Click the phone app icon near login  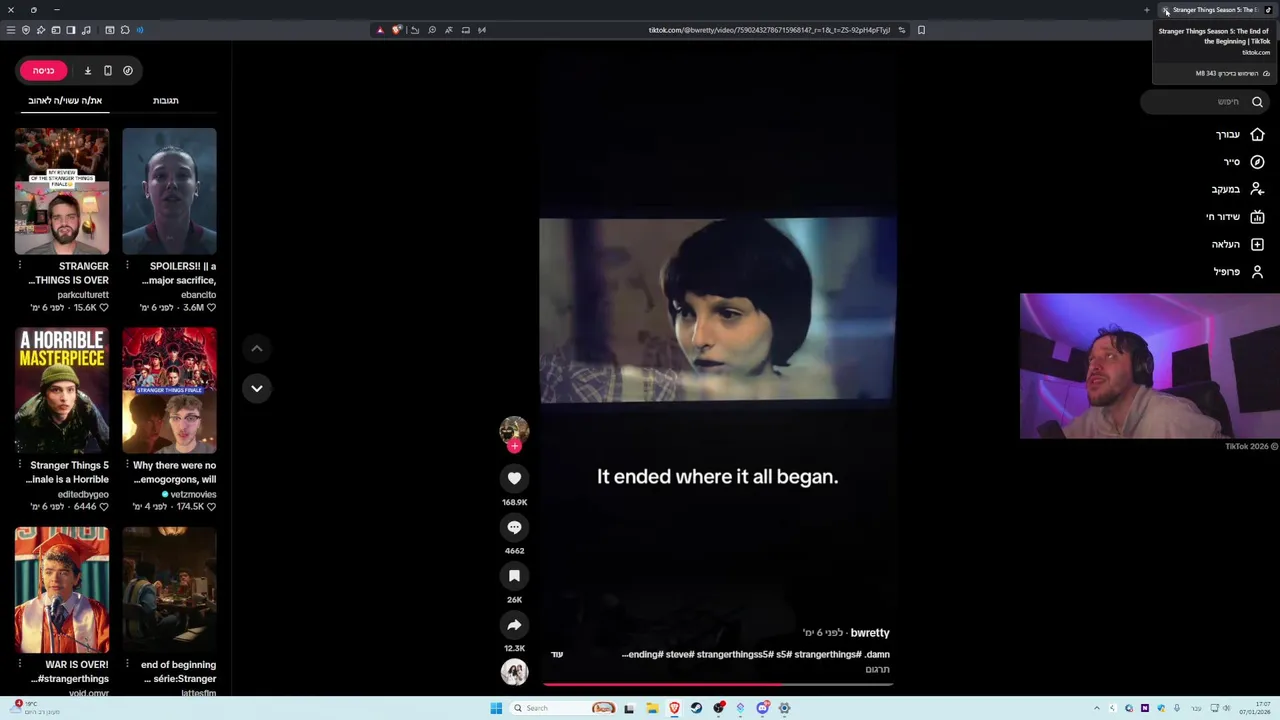(108, 70)
